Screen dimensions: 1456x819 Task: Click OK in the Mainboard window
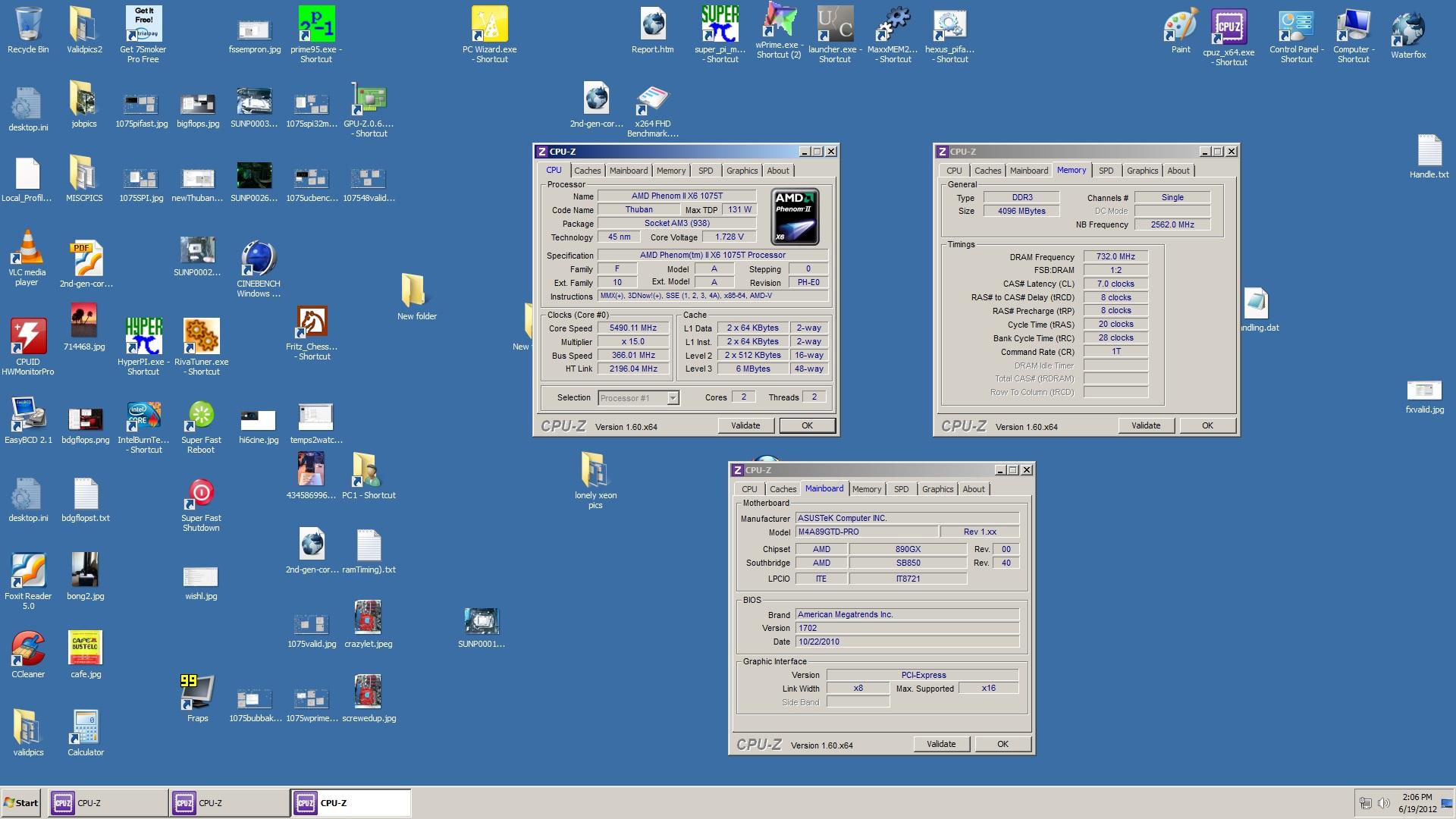coord(1003,744)
